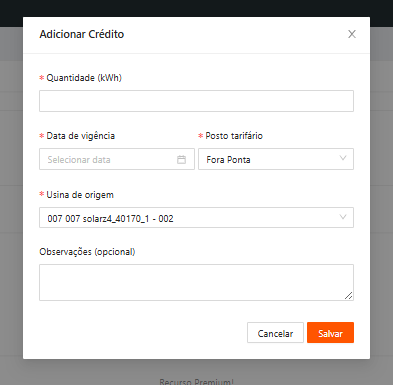
Task: Open the Selecionar data date picker
Action: (117, 159)
